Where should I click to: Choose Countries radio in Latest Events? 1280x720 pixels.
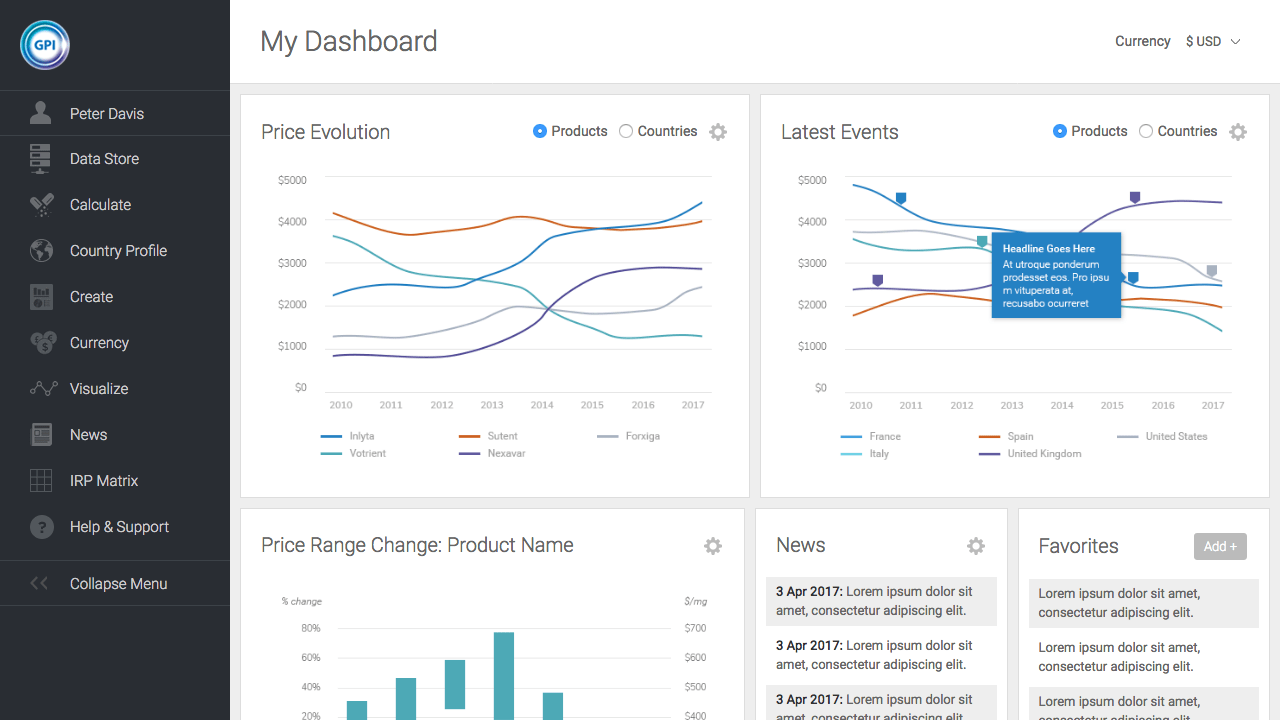[x=1146, y=131]
